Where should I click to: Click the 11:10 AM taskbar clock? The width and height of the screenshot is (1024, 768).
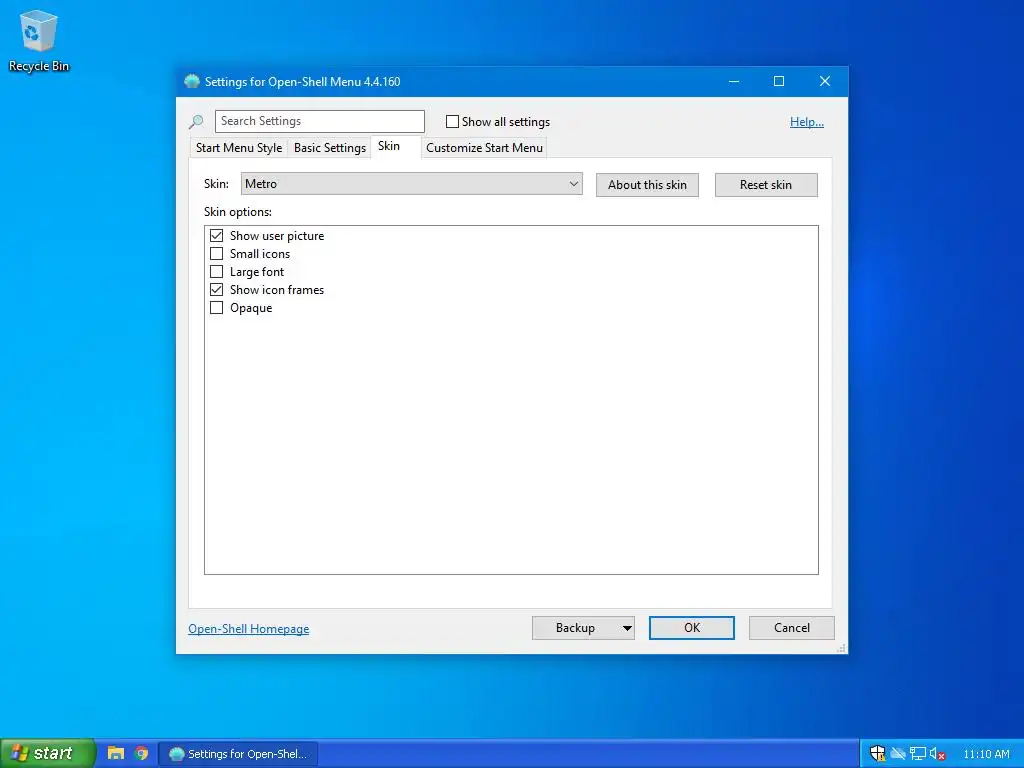click(x=986, y=754)
